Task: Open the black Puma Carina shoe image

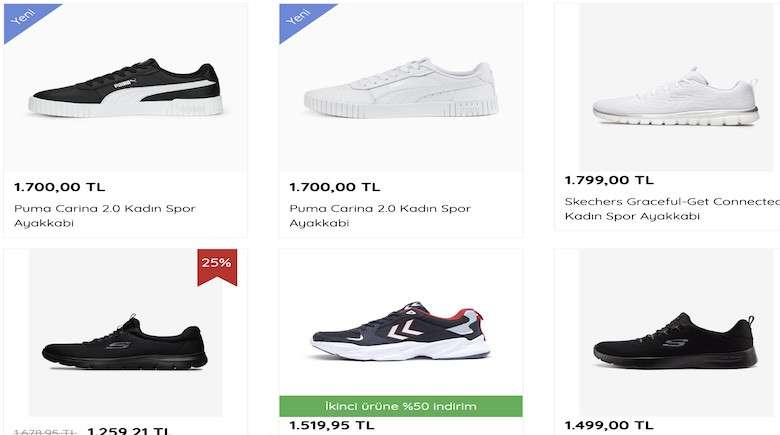Action: [x=124, y=88]
